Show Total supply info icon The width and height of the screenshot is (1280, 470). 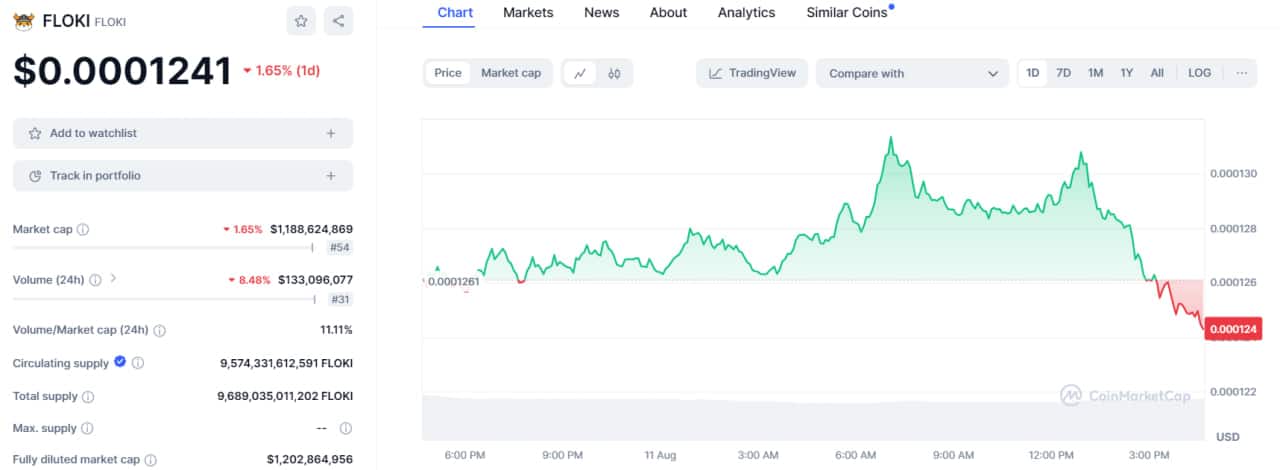88,397
